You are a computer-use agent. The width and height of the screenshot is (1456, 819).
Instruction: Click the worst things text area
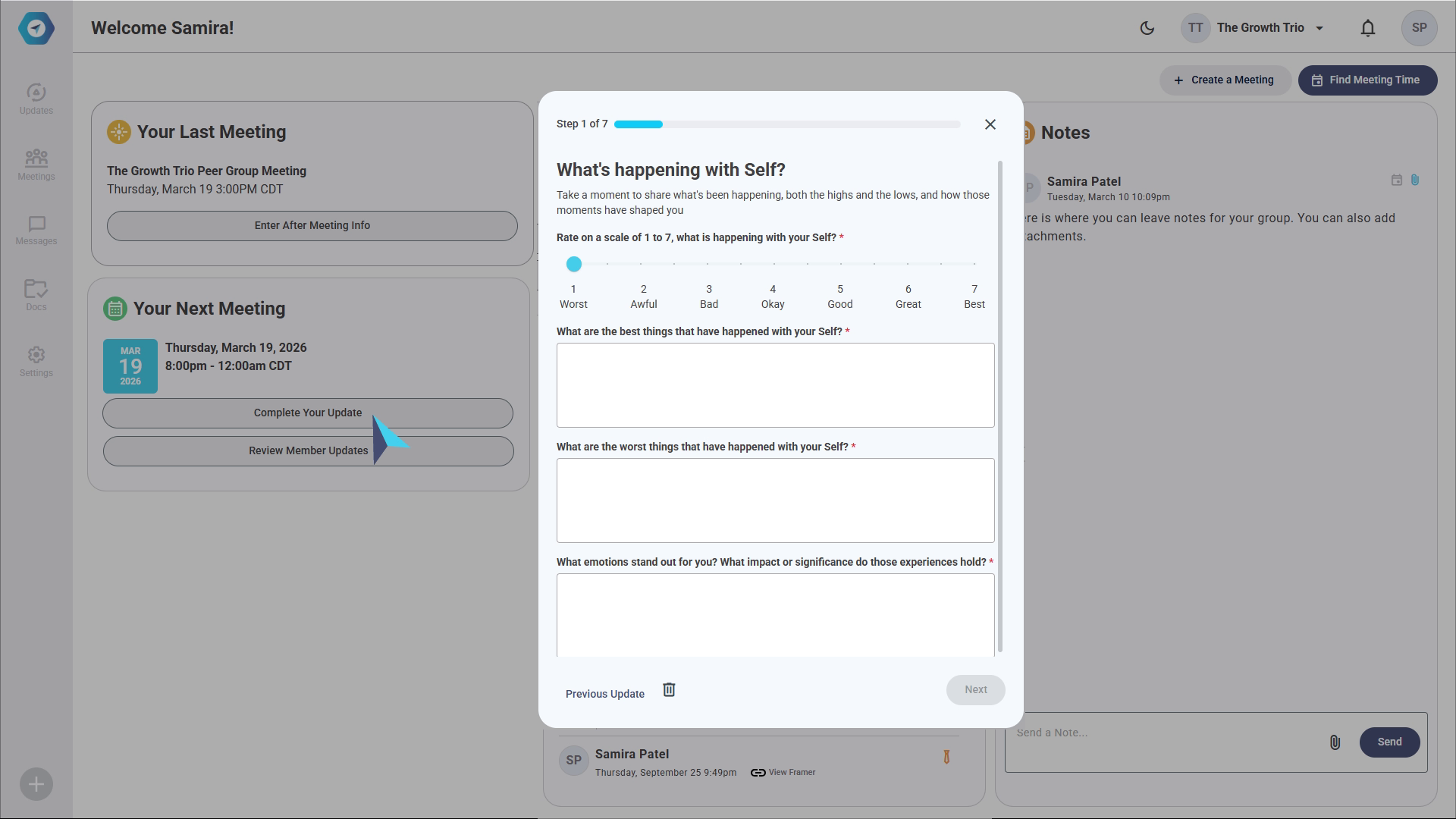(775, 500)
